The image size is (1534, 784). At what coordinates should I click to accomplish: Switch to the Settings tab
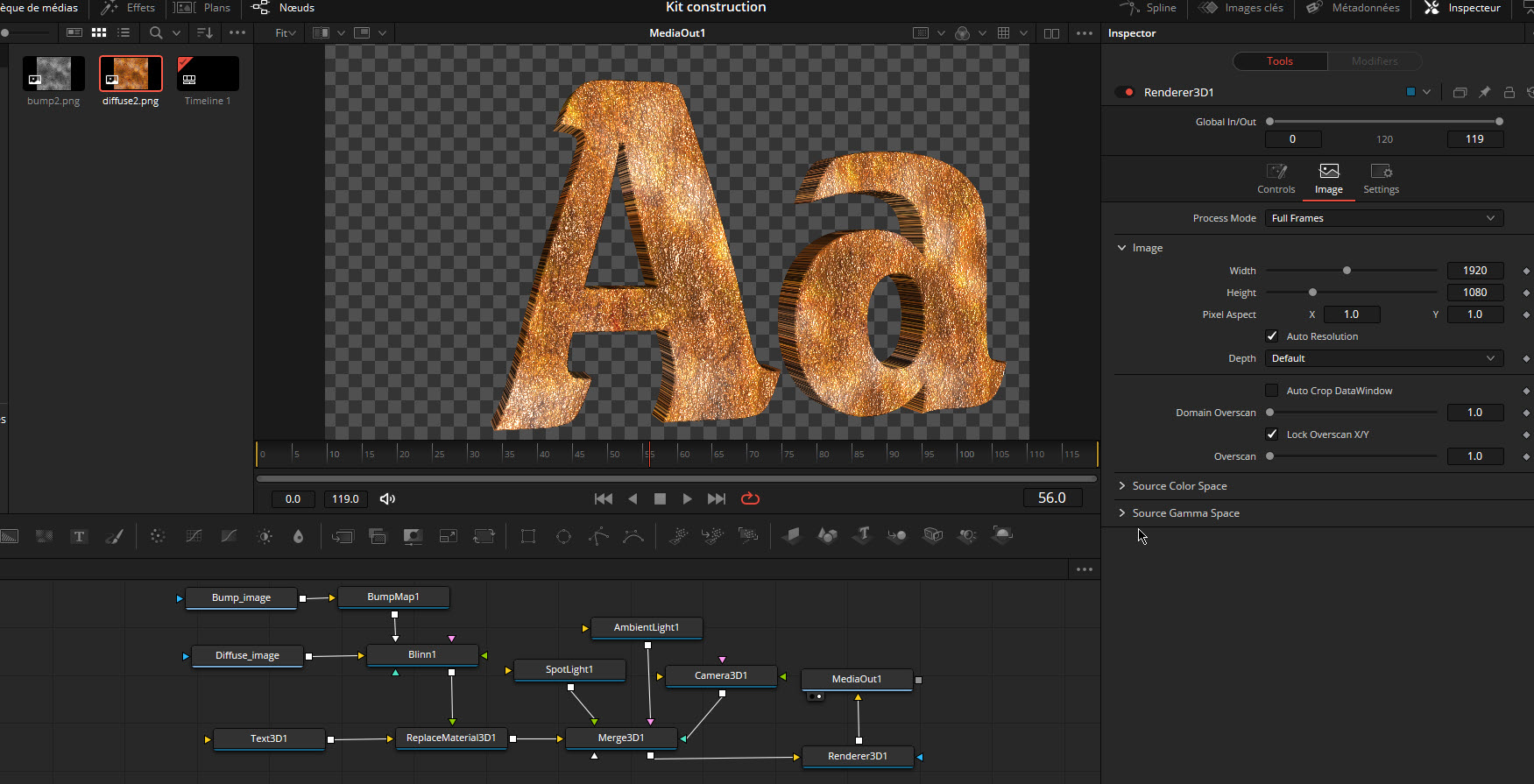pyautogui.click(x=1381, y=178)
